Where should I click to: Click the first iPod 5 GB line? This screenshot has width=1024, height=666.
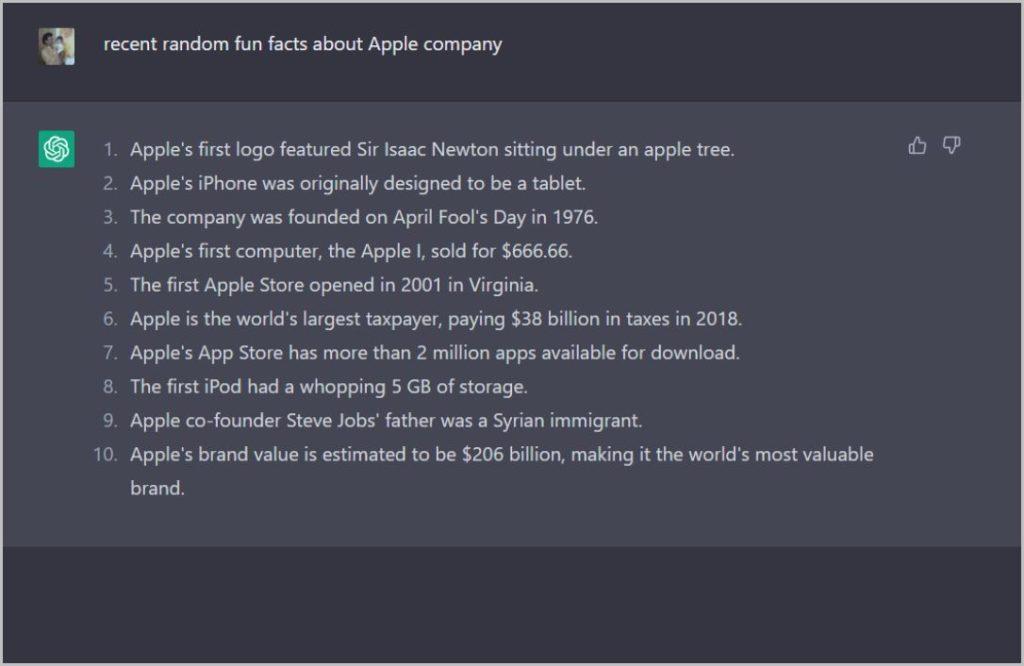point(328,387)
